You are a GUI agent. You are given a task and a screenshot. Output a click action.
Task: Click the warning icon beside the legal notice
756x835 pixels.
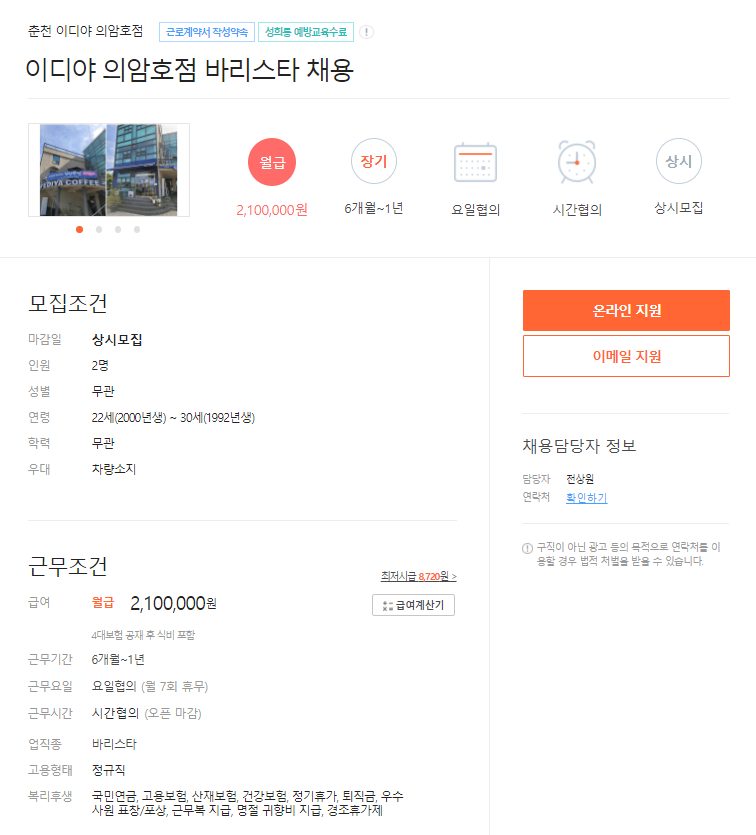point(527,548)
